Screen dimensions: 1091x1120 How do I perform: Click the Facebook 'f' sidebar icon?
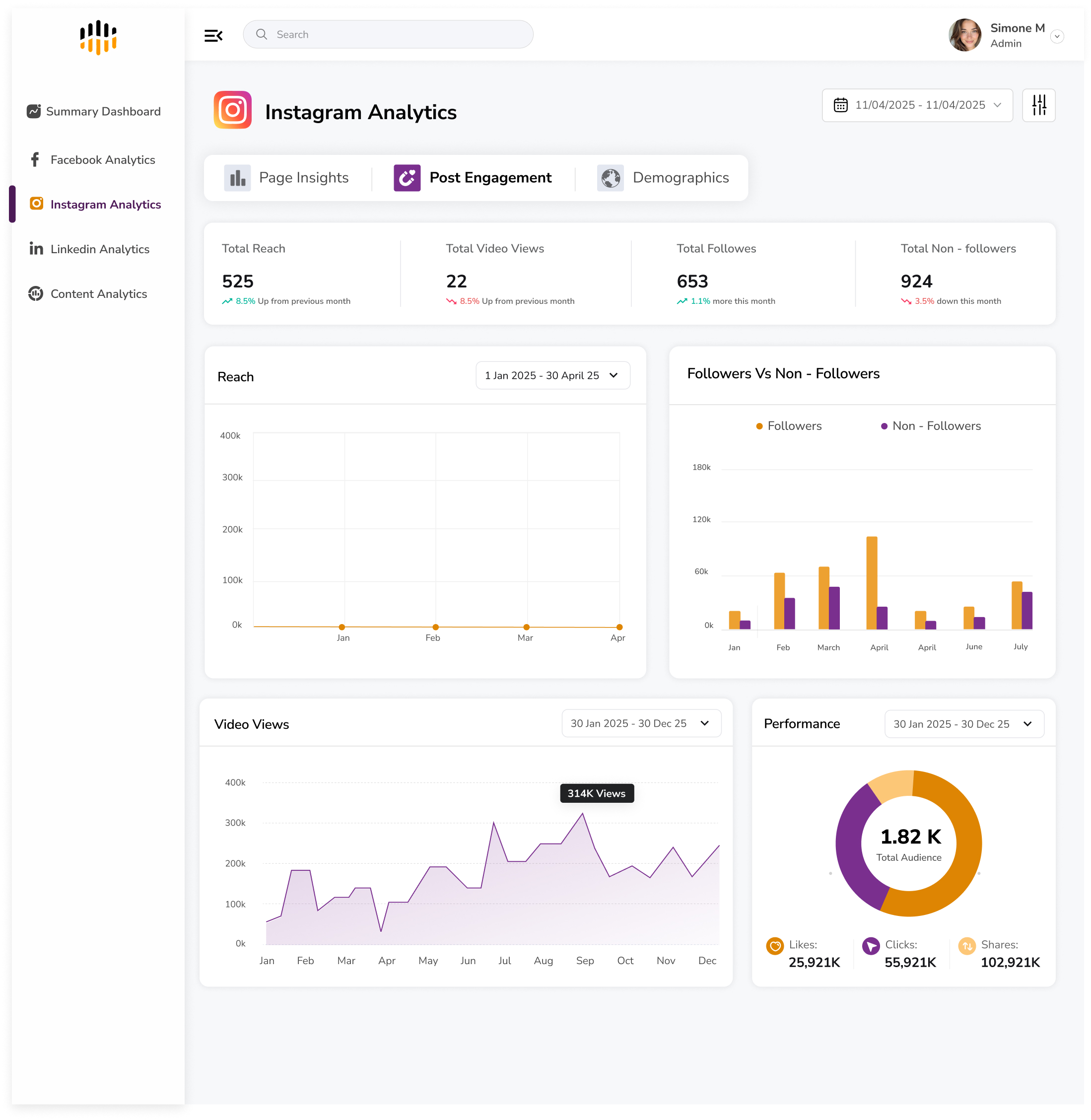(x=35, y=159)
